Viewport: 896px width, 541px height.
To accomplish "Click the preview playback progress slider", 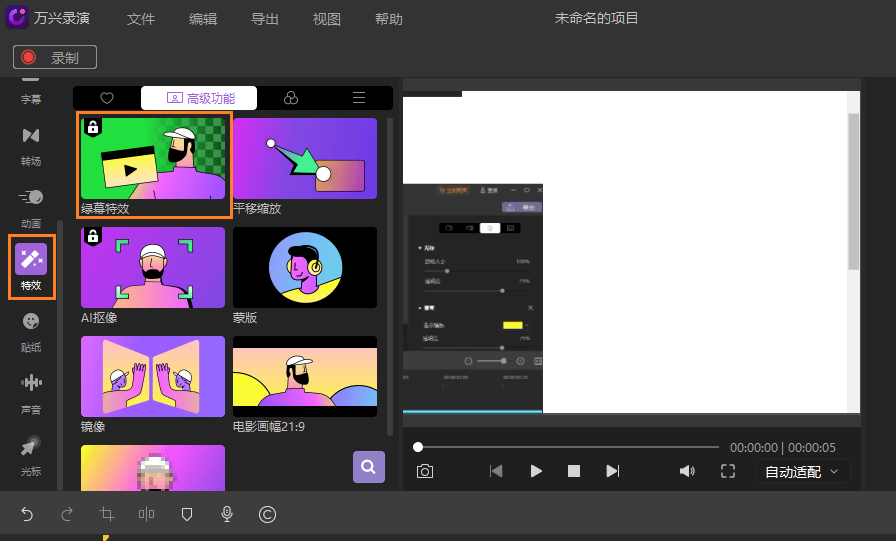I will click(566, 447).
